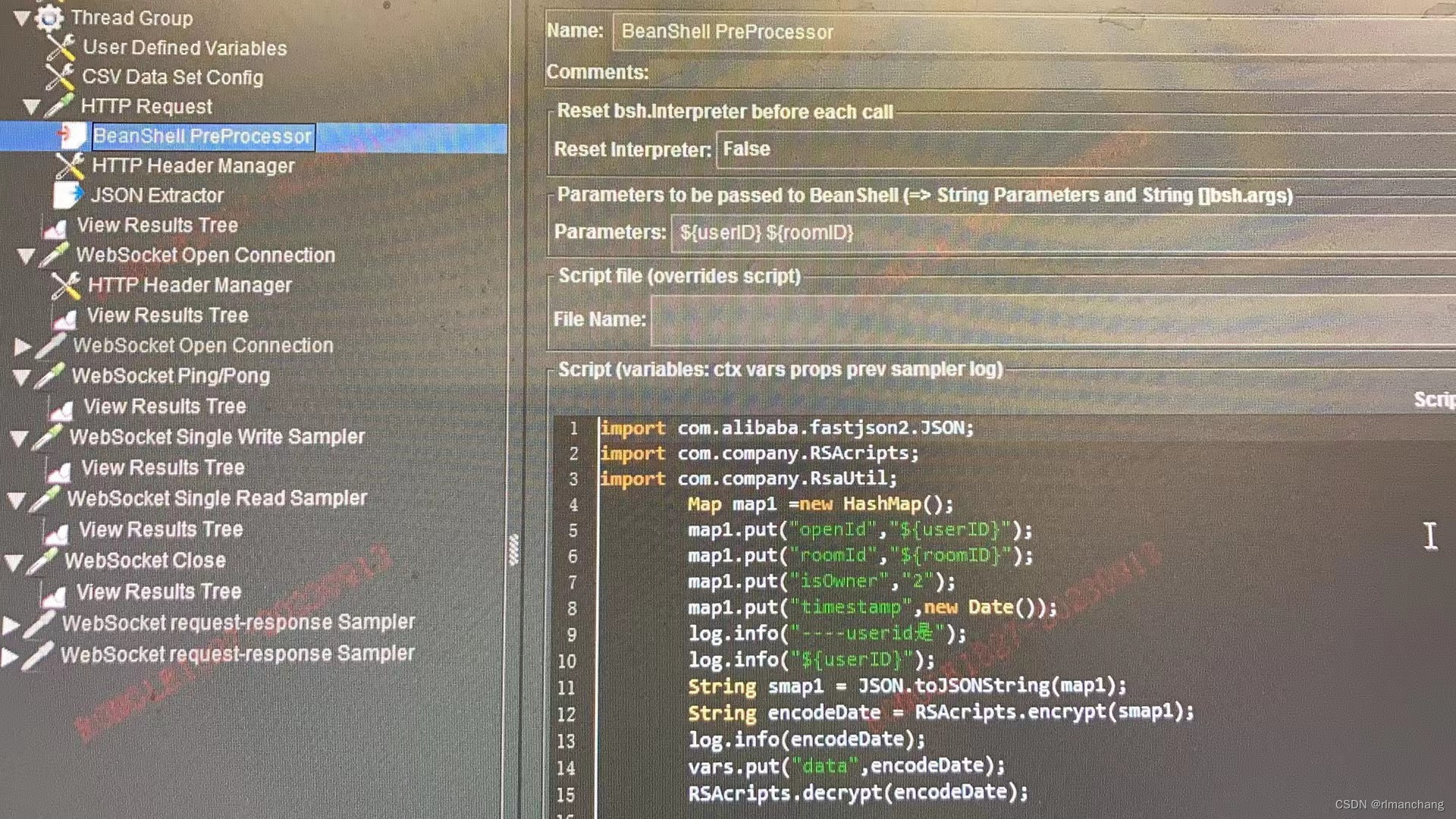
Task: Select the HTTP Header Manager under HTTP Request
Action: click(193, 165)
